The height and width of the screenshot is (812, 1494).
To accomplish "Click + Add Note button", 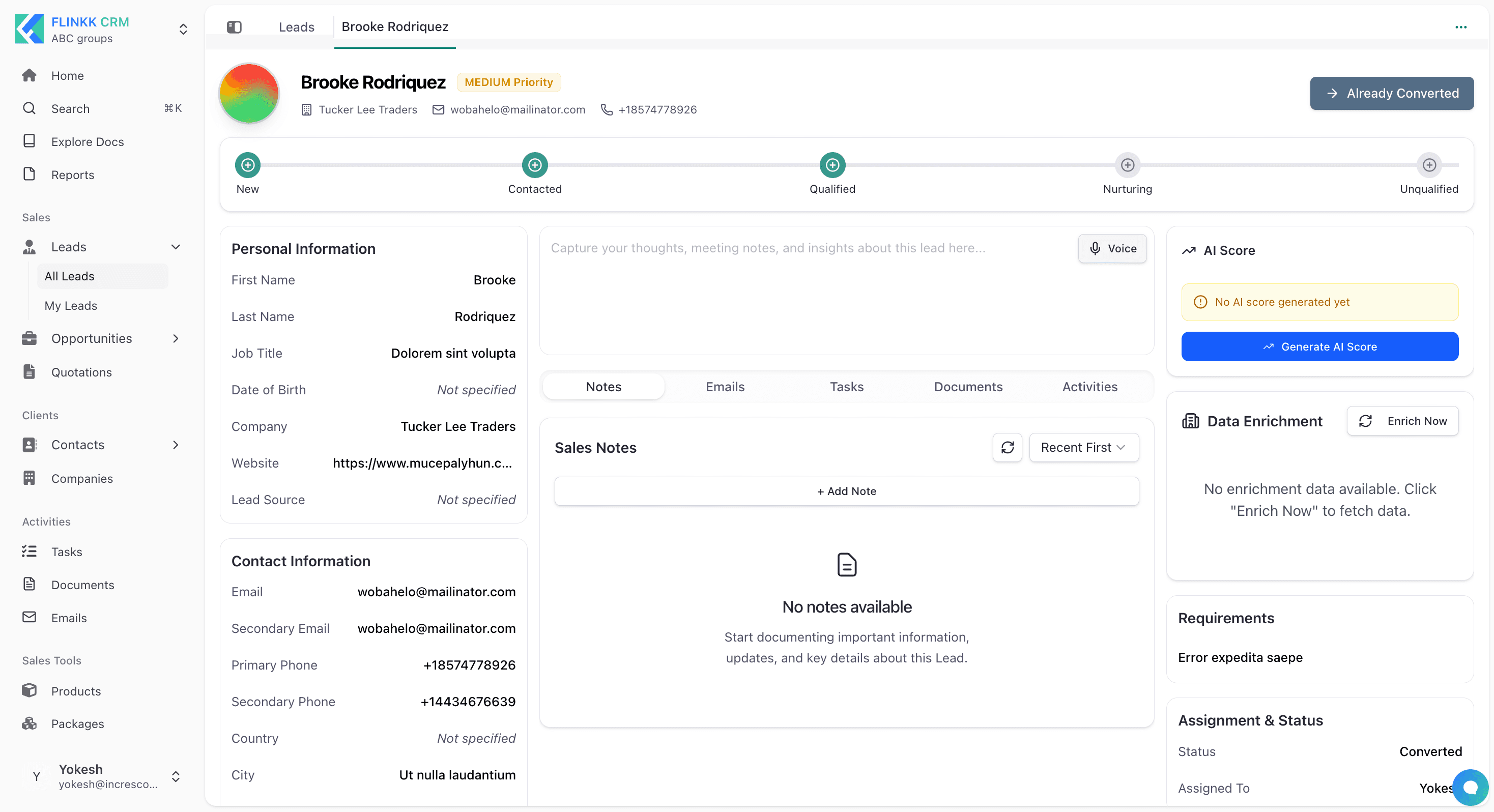I will click(x=847, y=491).
